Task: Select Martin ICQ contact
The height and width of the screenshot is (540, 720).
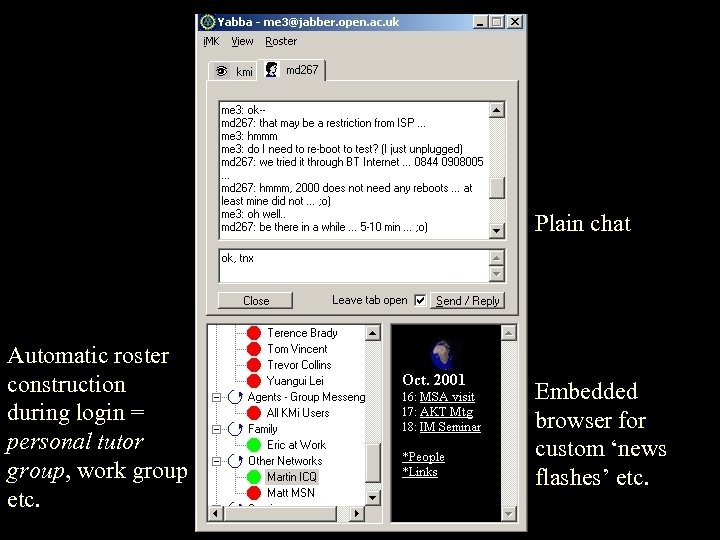Action: [x=291, y=477]
